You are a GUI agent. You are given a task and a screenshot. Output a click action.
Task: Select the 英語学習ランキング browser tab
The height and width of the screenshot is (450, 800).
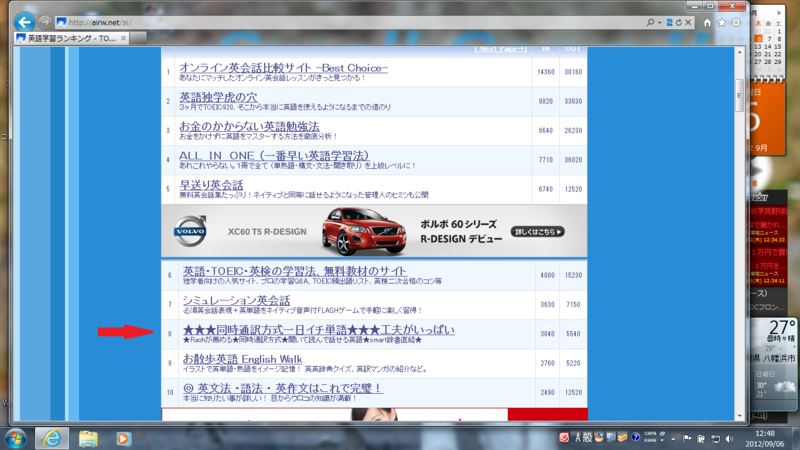click(x=71, y=38)
